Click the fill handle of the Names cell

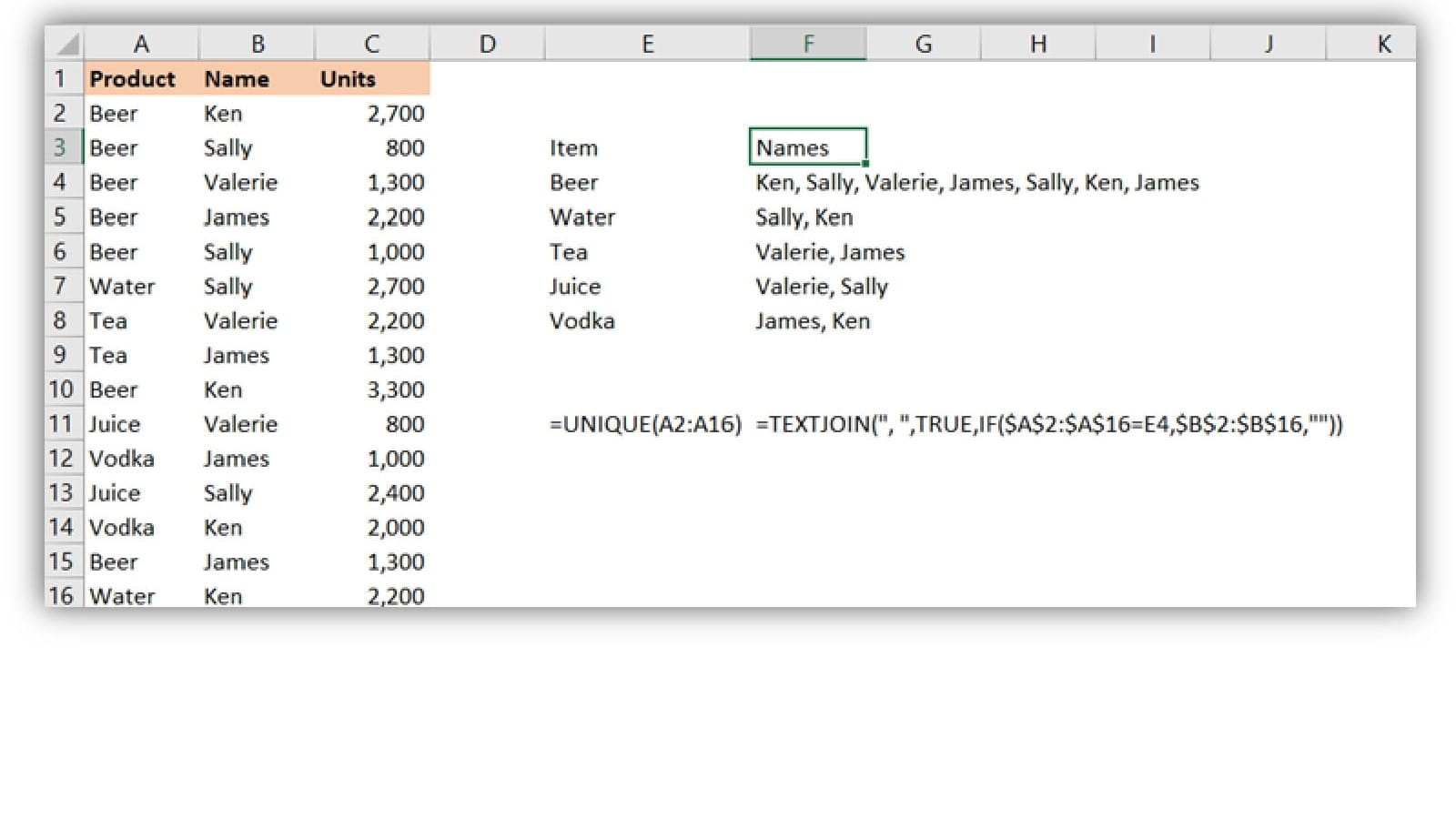[x=865, y=164]
